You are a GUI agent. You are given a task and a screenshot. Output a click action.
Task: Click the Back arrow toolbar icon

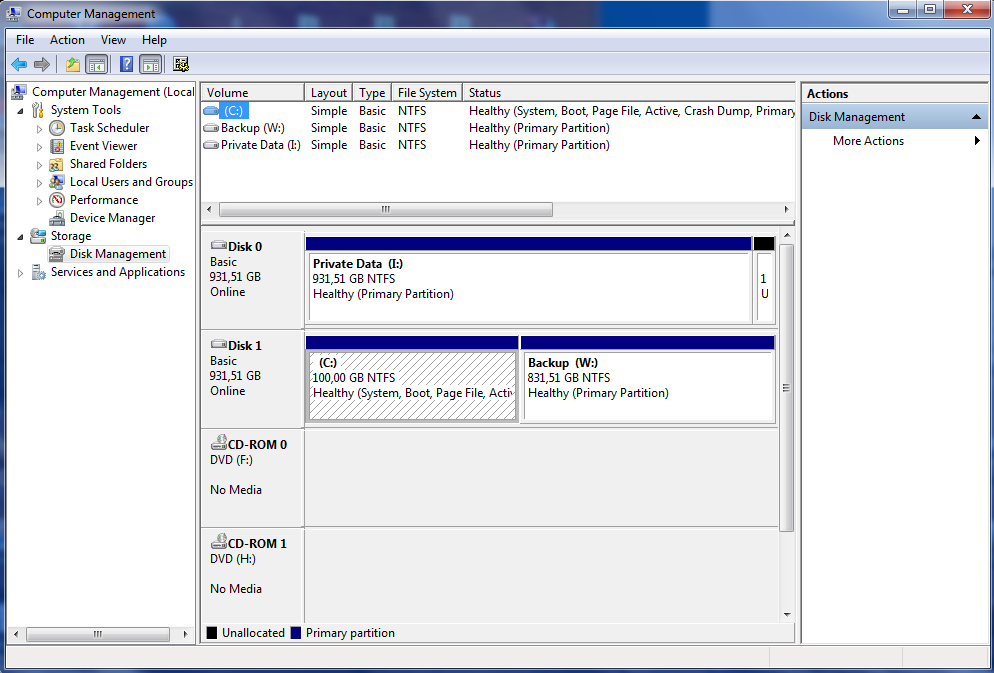click(19, 64)
